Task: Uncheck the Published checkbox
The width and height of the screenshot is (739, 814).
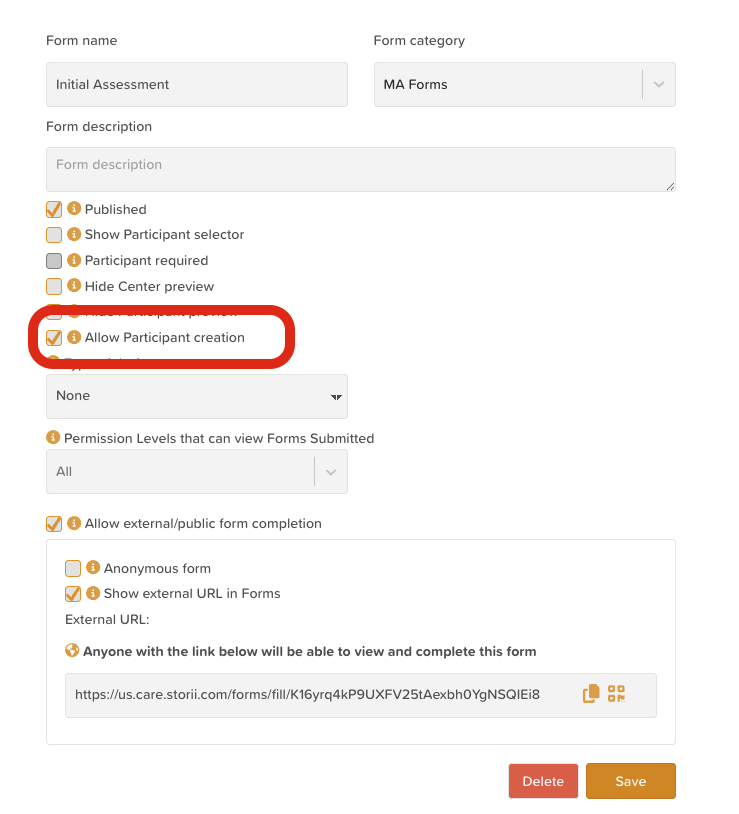Action: [54, 209]
